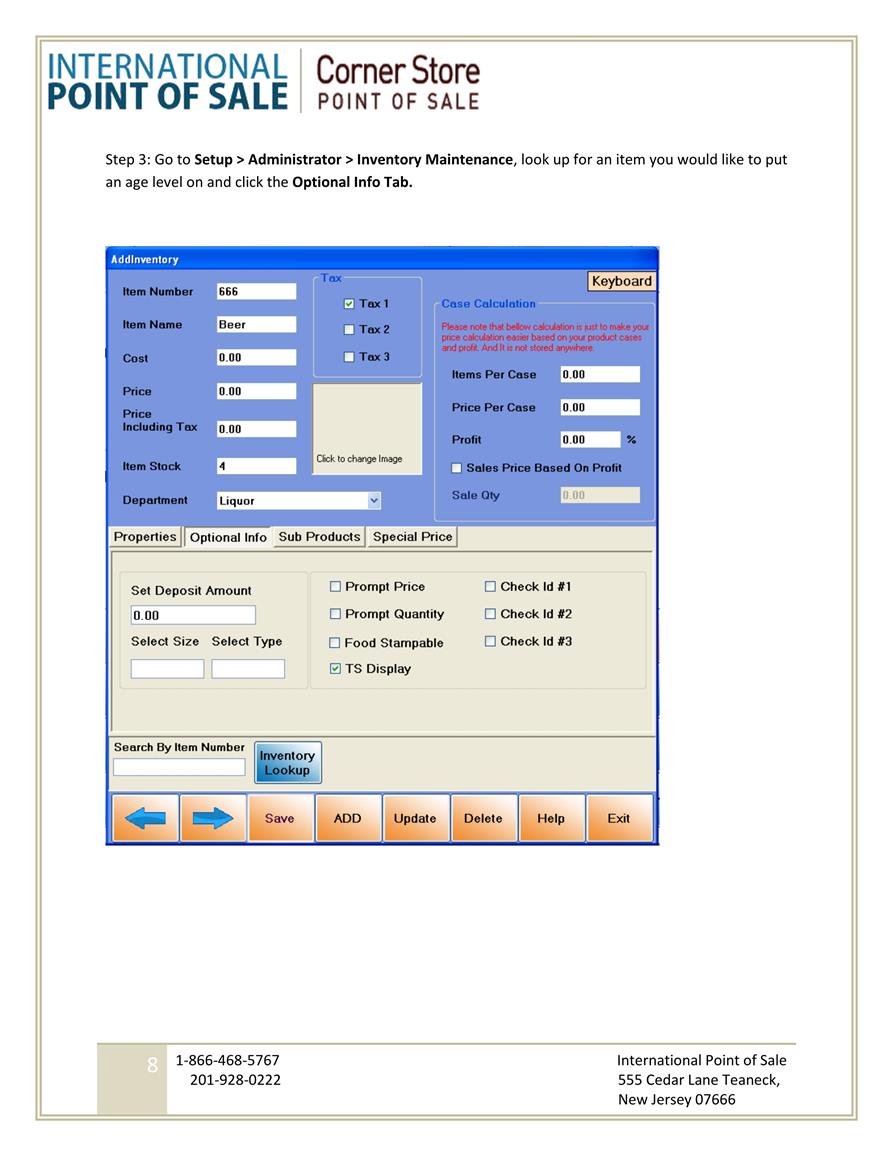Click the Case Calculation group label
Screen dimensions: 892x1155
(488, 303)
